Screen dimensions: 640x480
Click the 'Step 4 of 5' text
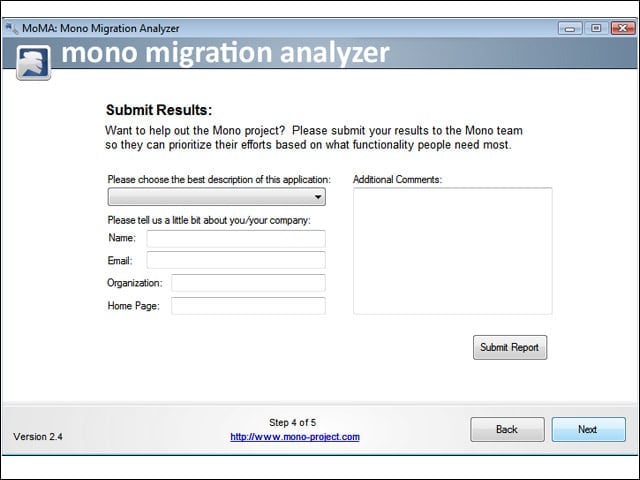coord(293,422)
